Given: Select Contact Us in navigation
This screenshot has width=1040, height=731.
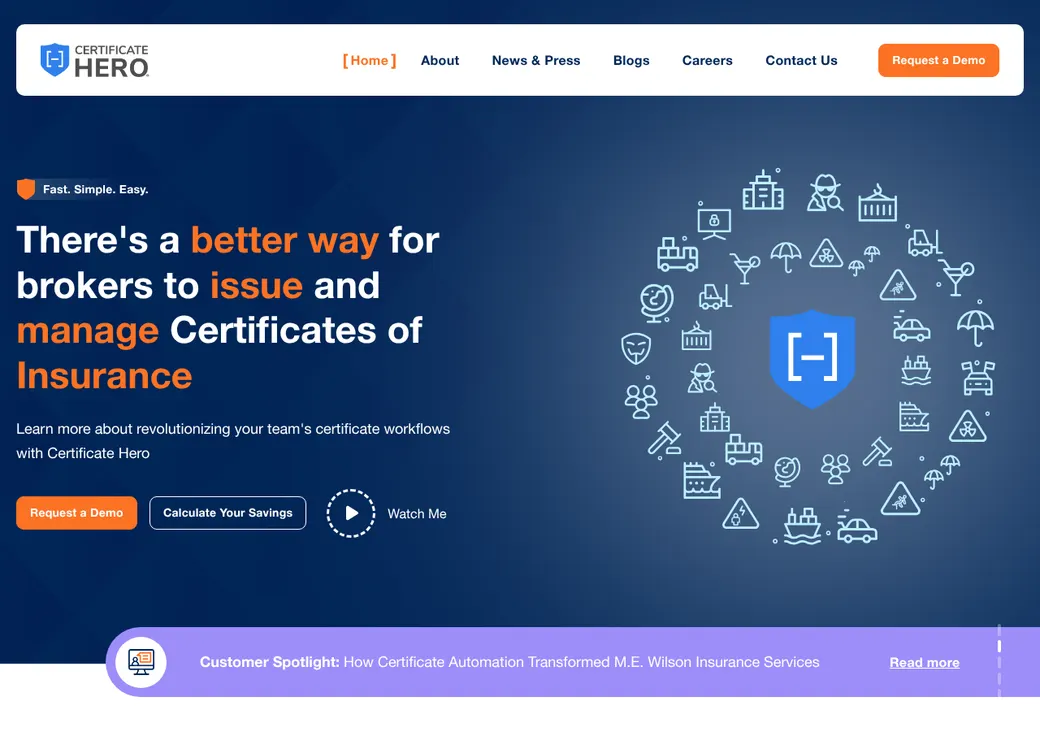Looking at the screenshot, I should tap(801, 60).
